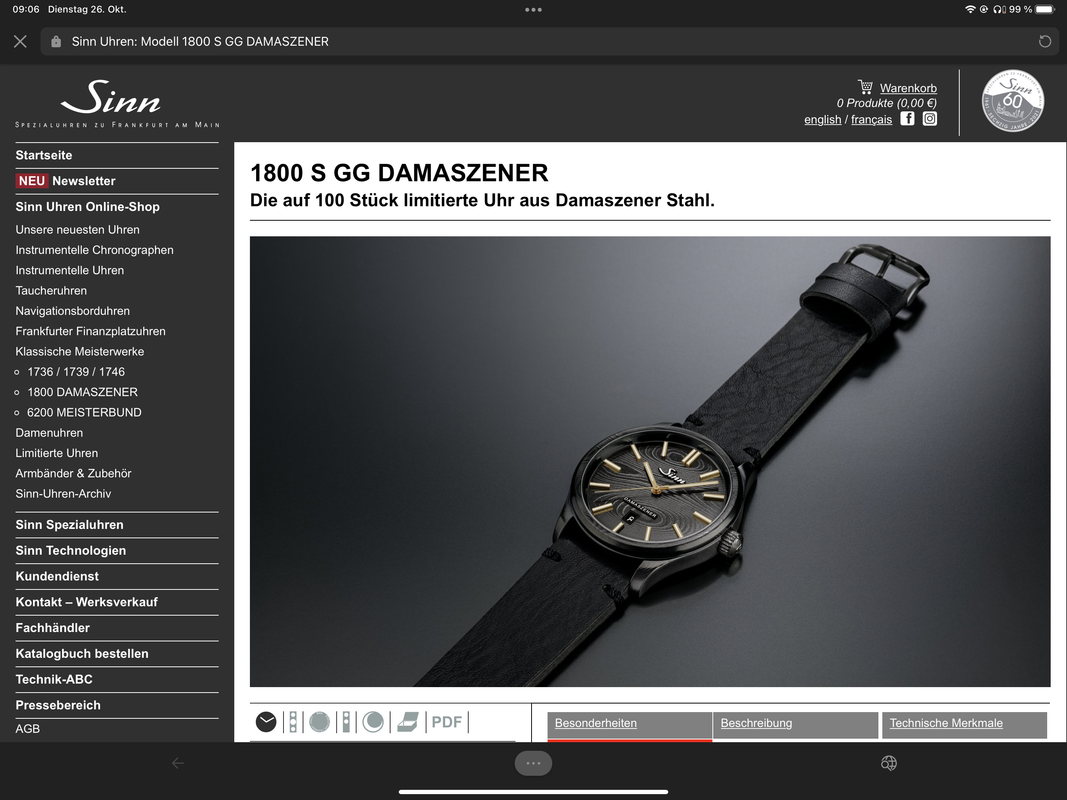Select the 1736 / 1739 / 1746 sub-item
Image resolution: width=1067 pixels, height=800 pixels.
coord(76,372)
